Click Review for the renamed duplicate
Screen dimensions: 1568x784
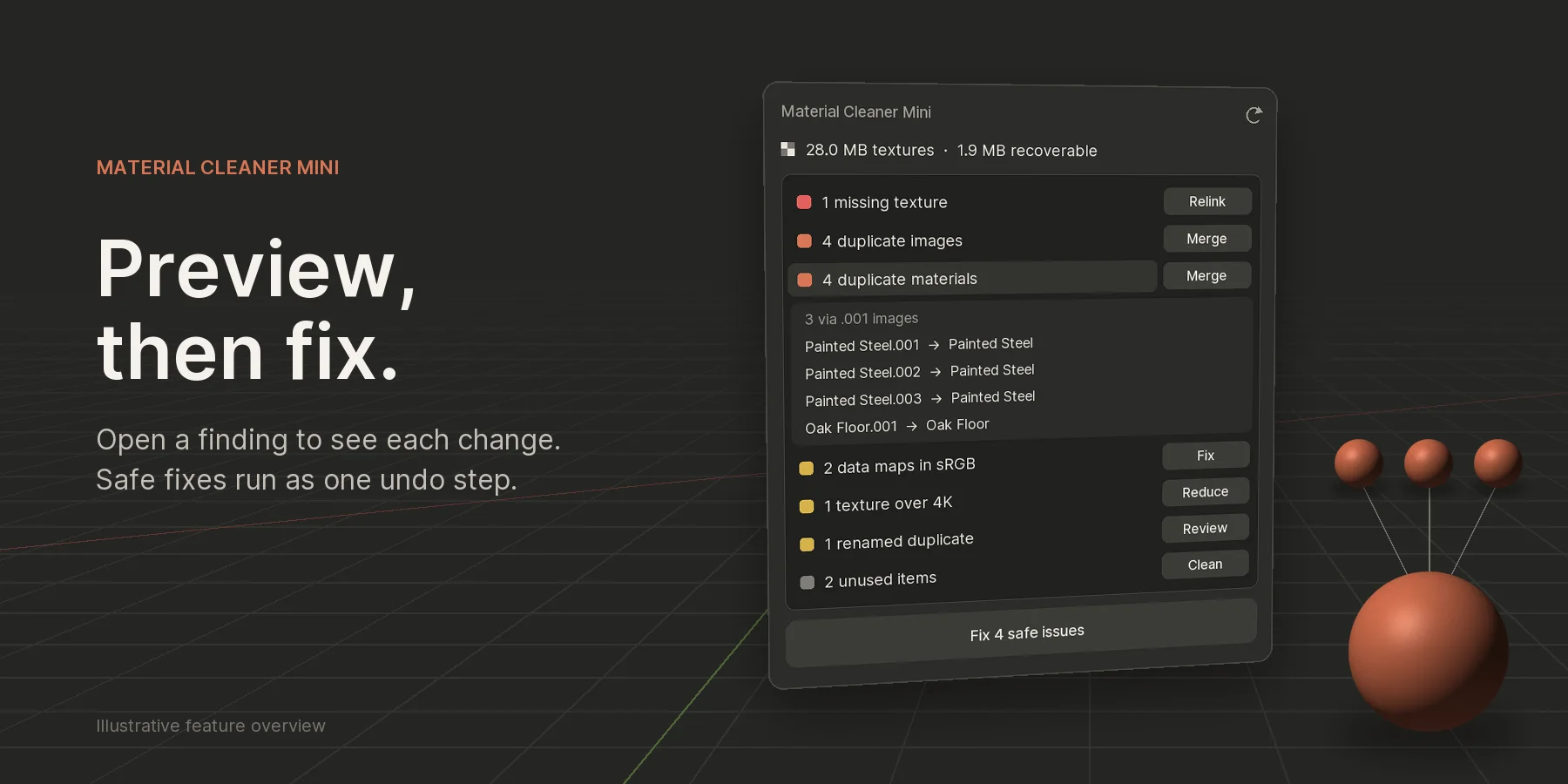[1205, 528]
